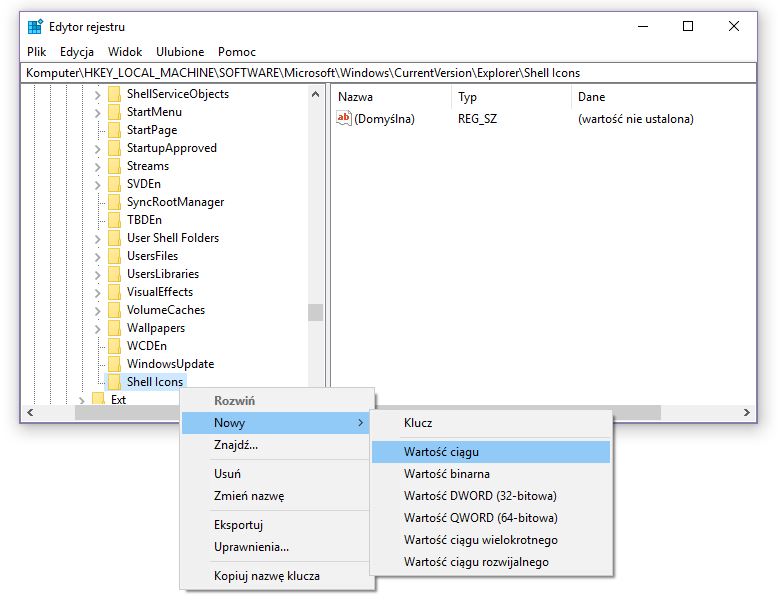Choose Eksportuj in context menu
Screen dimensions: 778x611
coord(275,525)
